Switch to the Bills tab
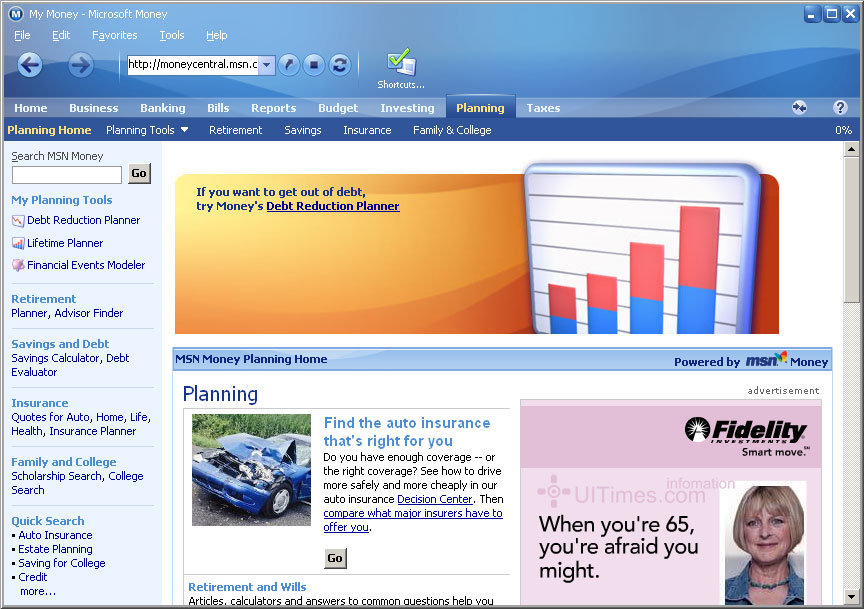Viewport: 864px width, 609px height. pos(218,108)
